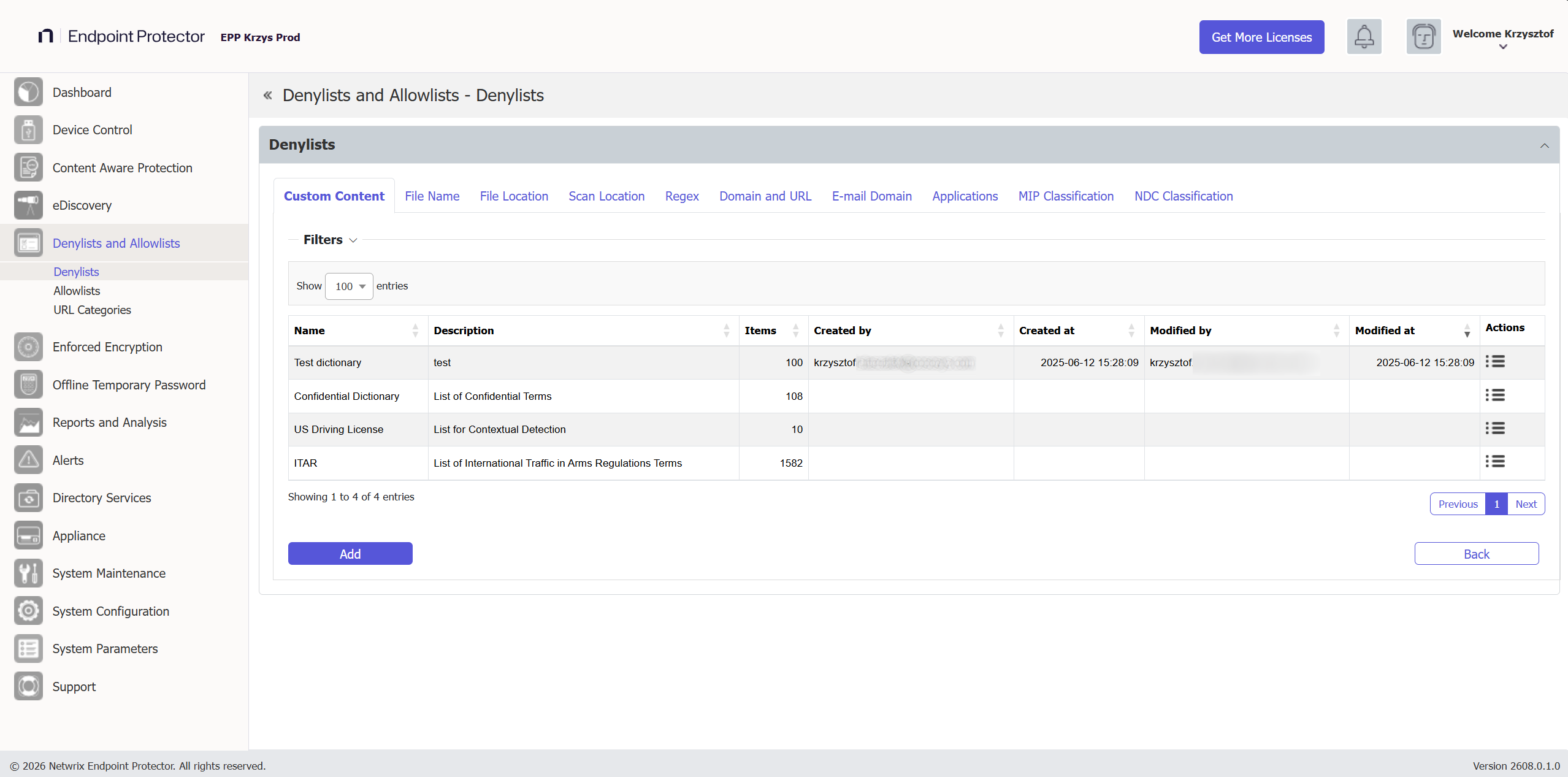Sort table by Modified at column
1568x777 pixels.
point(1414,331)
